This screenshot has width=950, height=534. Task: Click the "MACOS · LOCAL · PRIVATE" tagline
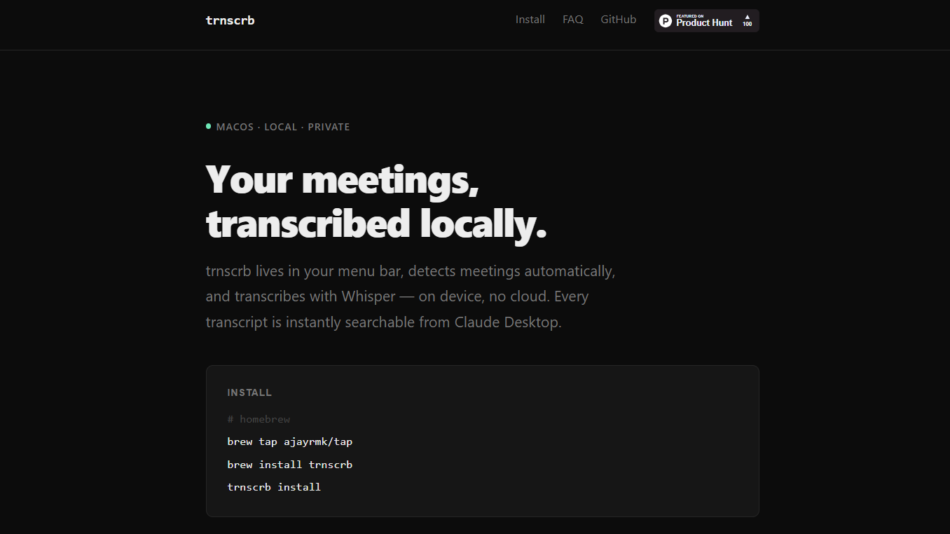point(283,127)
